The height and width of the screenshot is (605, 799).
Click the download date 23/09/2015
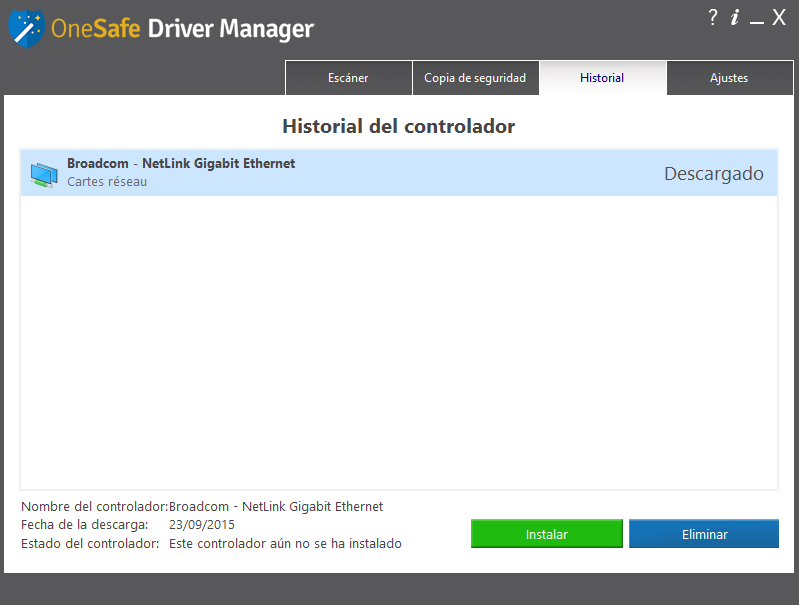tap(202, 525)
